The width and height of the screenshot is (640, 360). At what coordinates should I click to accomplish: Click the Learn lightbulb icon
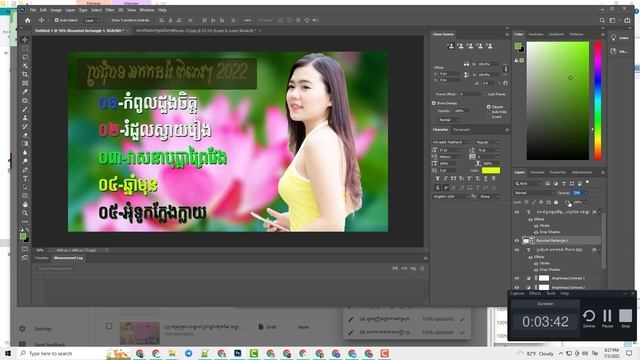coord(613,38)
